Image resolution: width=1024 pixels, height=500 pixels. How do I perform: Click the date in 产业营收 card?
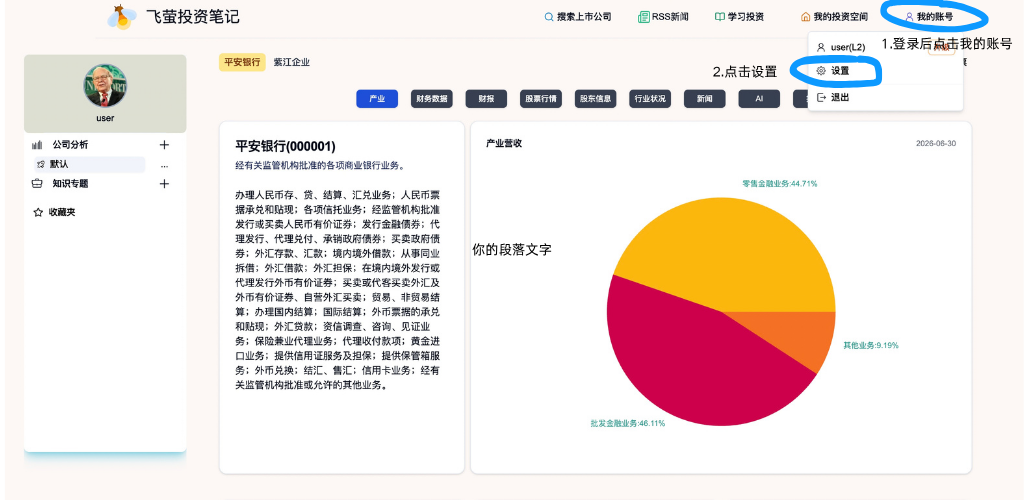point(936,143)
